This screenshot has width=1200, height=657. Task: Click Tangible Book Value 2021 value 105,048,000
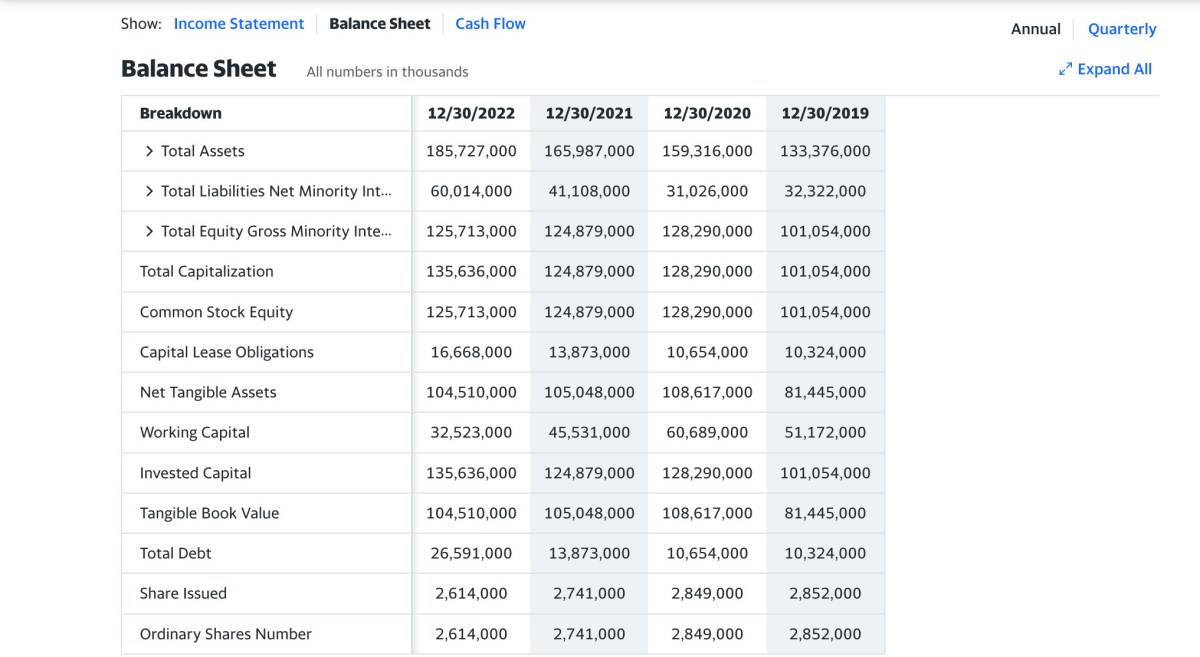click(589, 513)
